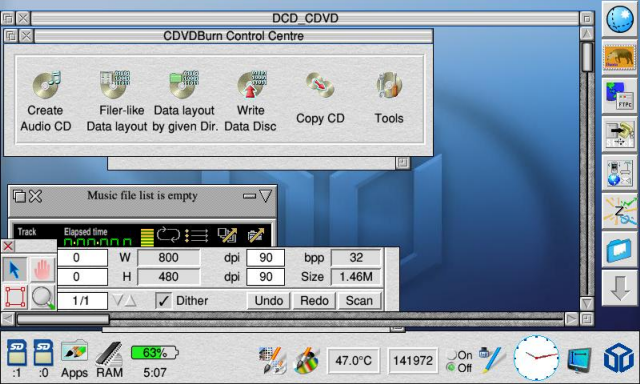
Task: Click the analog clock on icon bar
Action: (x=536, y=357)
